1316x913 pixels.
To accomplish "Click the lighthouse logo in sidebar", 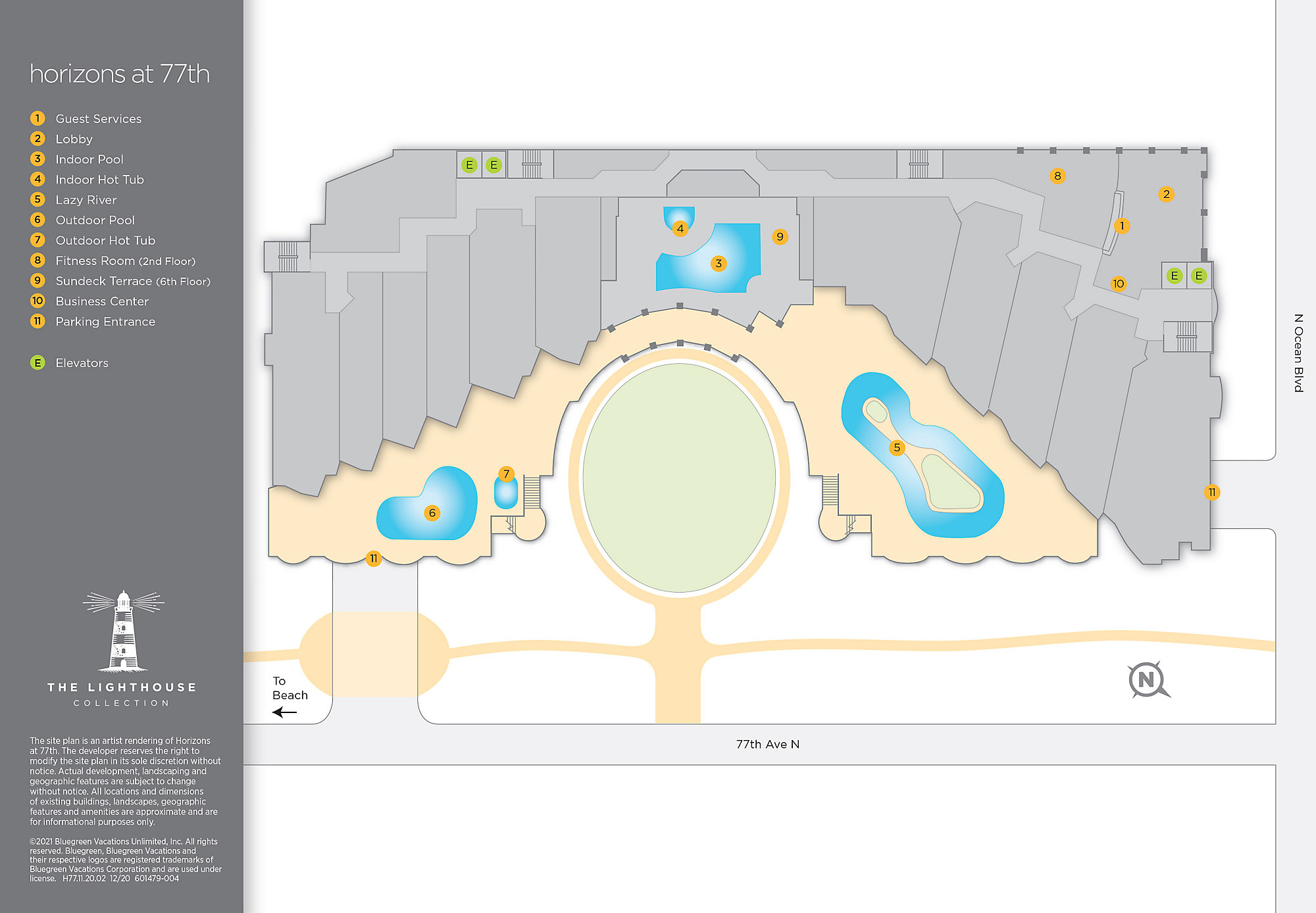I will 123,631.
